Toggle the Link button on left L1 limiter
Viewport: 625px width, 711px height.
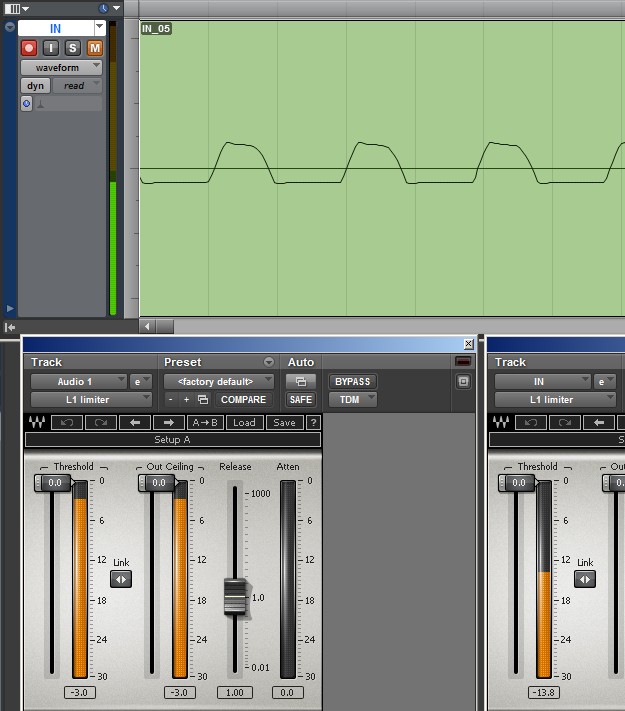(120, 579)
